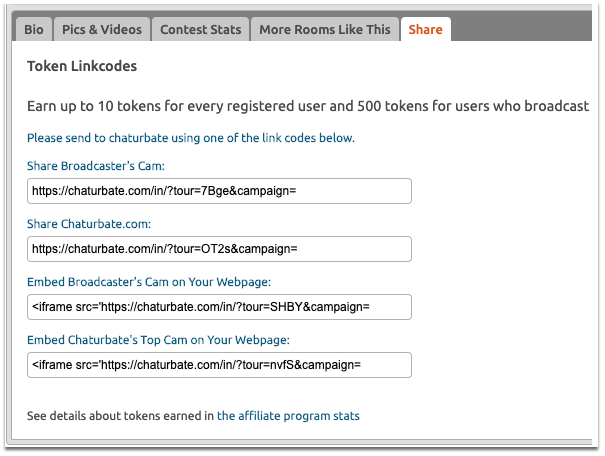The image size is (605, 456).
Task: Open the Bio tab
Action: point(34,29)
